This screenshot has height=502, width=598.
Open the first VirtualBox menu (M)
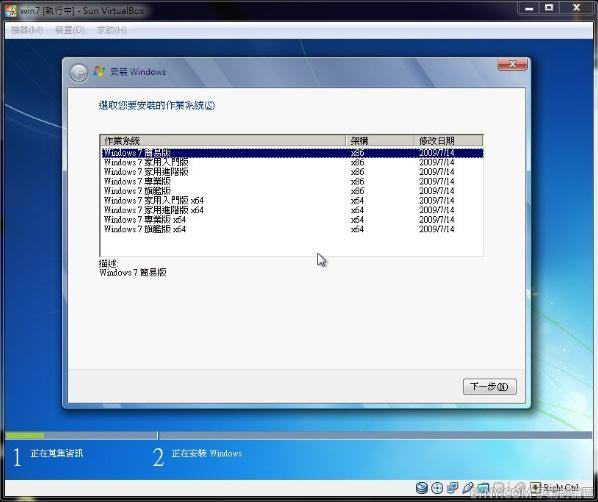pos(27,30)
